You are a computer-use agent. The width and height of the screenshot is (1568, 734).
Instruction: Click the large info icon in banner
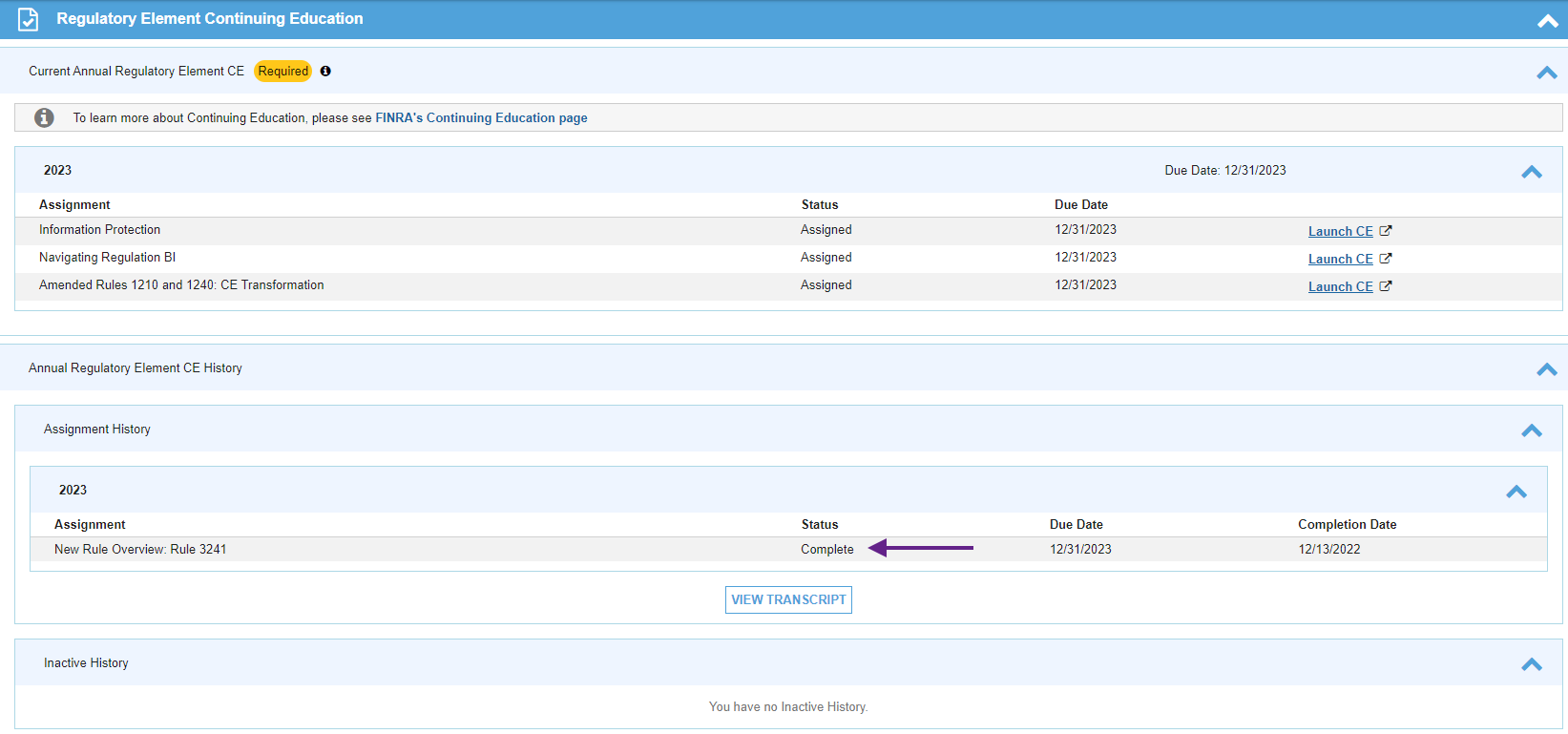tap(44, 117)
